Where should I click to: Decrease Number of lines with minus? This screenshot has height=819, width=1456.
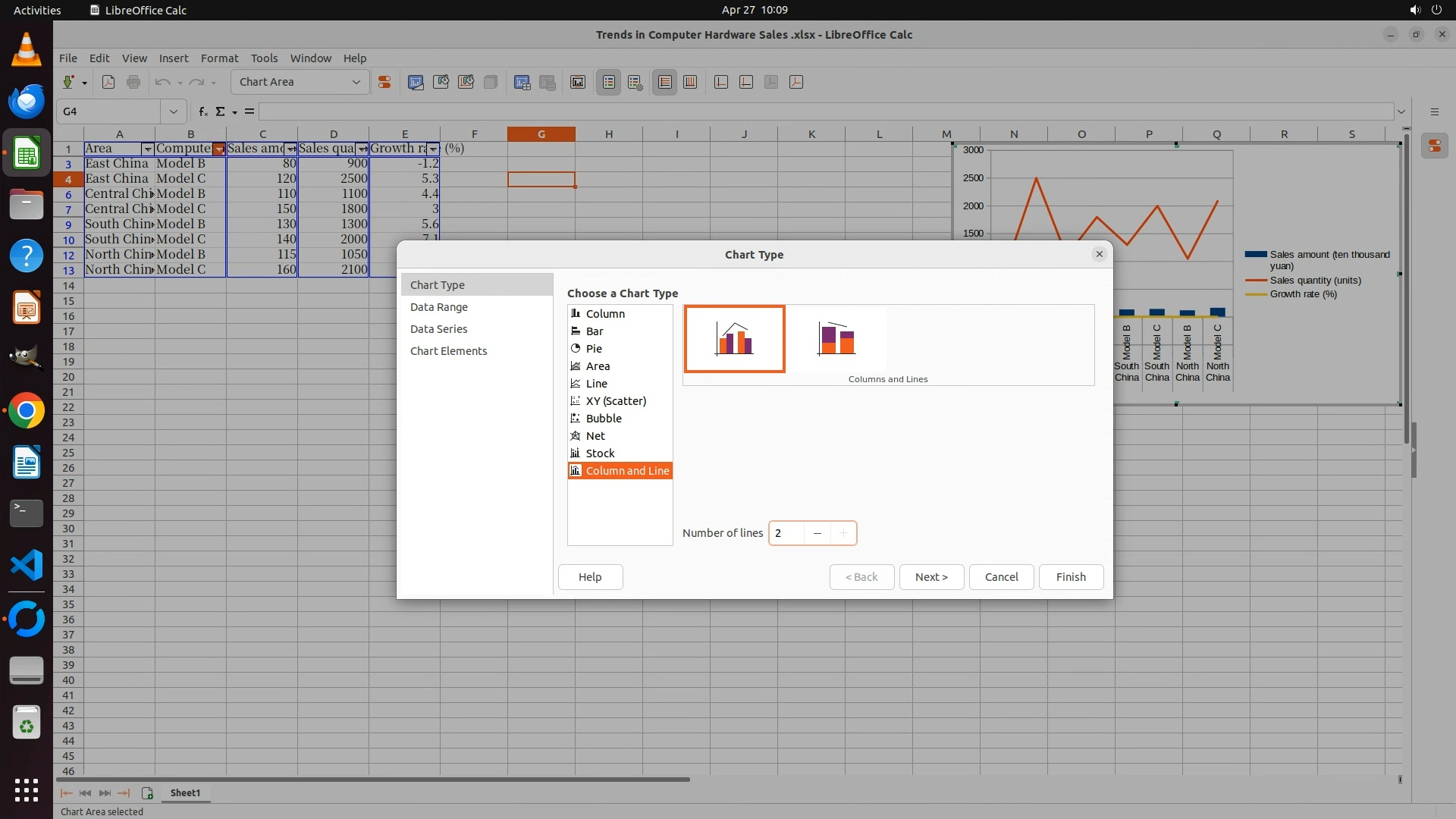pyautogui.click(x=817, y=533)
